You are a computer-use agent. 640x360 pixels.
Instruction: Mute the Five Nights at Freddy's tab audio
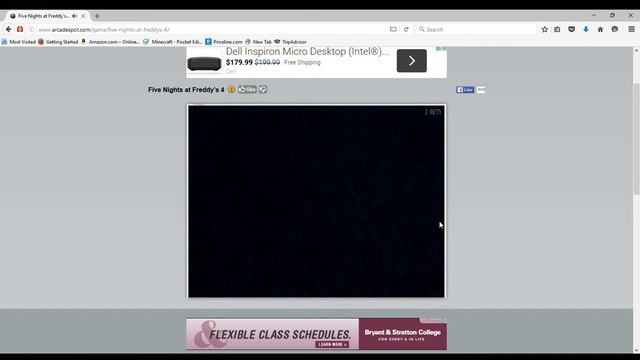74,16
